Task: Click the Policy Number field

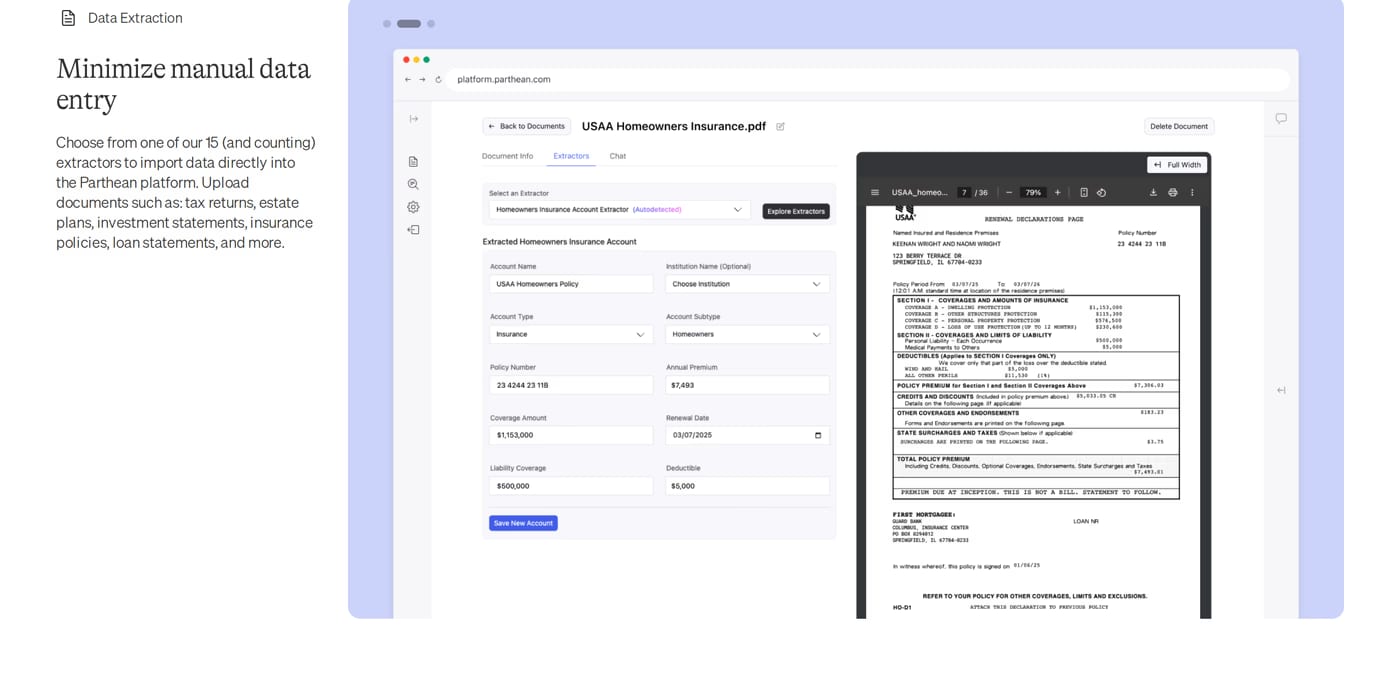Action: point(571,385)
